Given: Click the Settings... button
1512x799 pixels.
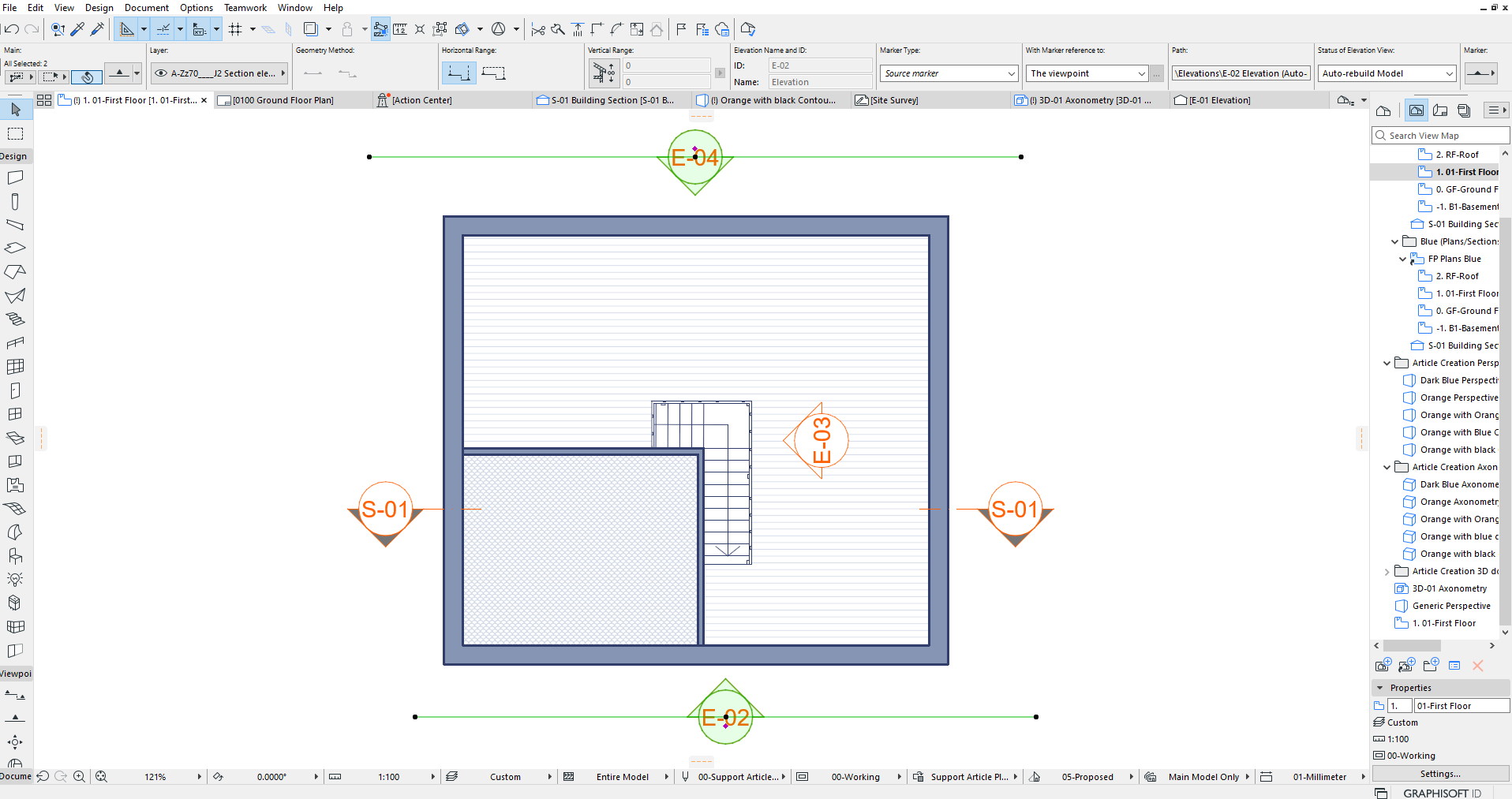Looking at the screenshot, I should (1440, 774).
